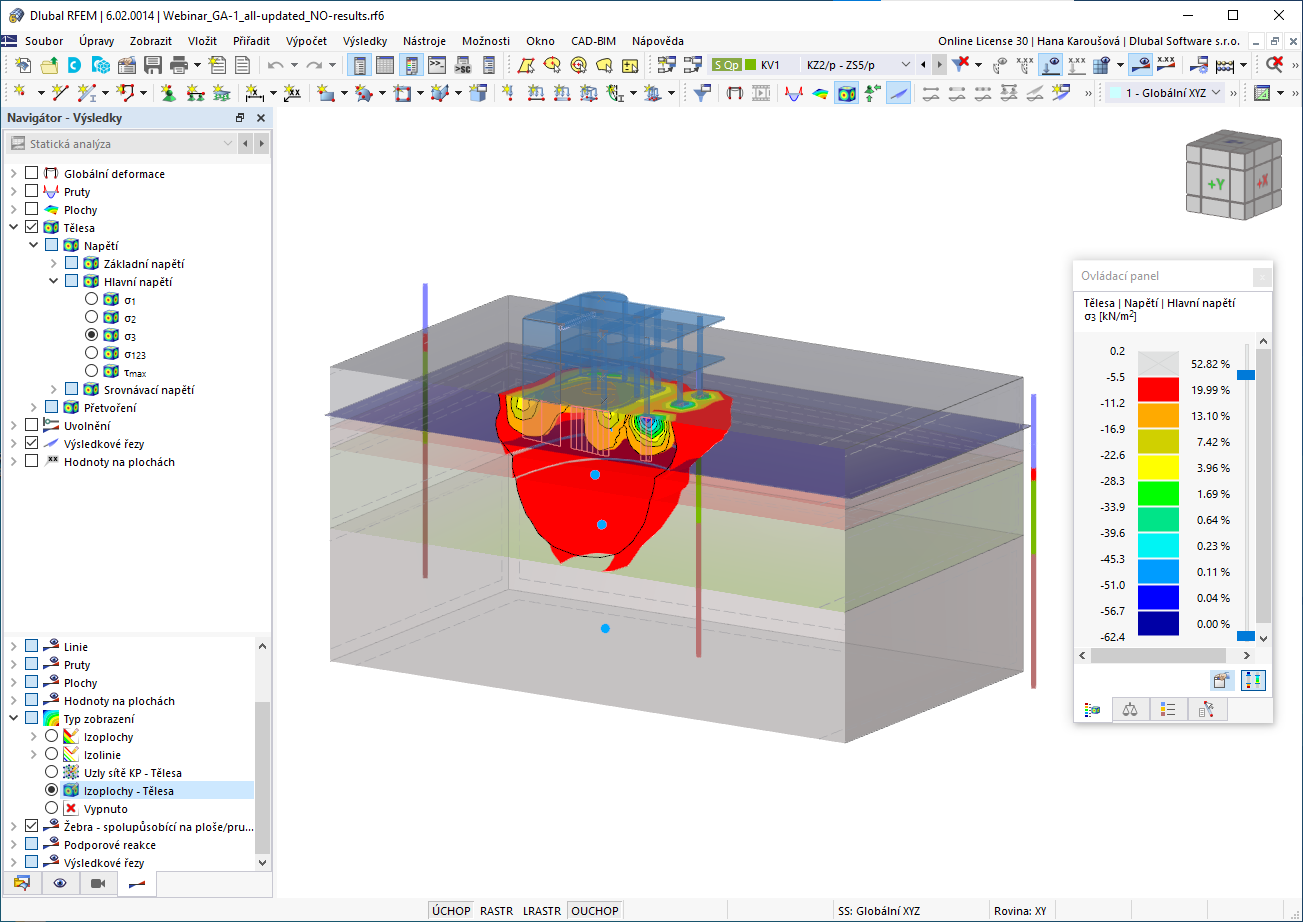Viewport: 1303px width, 922px height.
Task: Click the upper blue slider handle in legend
Action: pyautogui.click(x=1245, y=375)
